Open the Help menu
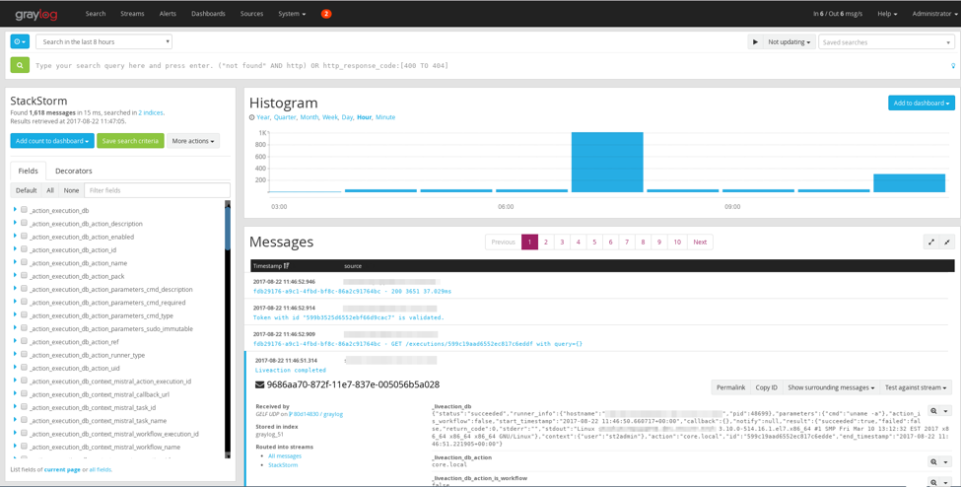961x487 pixels. (887, 13)
